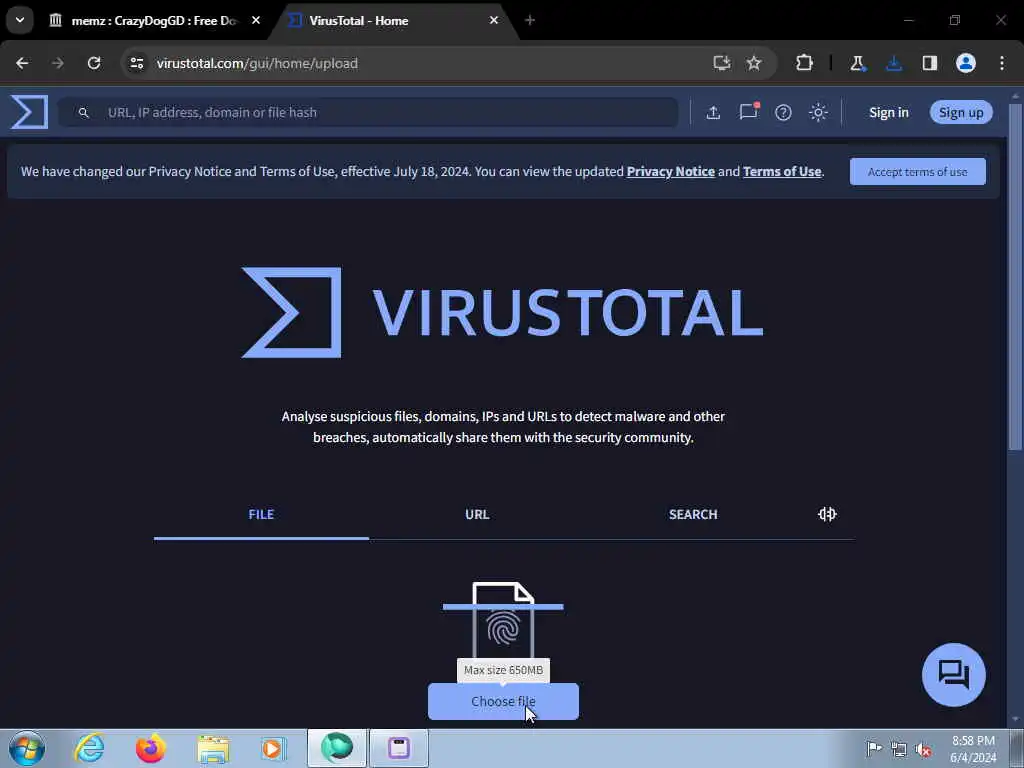Screen dimensions: 1024x768
Task: Close the VirusTotal - Home tab
Action: [494, 20]
